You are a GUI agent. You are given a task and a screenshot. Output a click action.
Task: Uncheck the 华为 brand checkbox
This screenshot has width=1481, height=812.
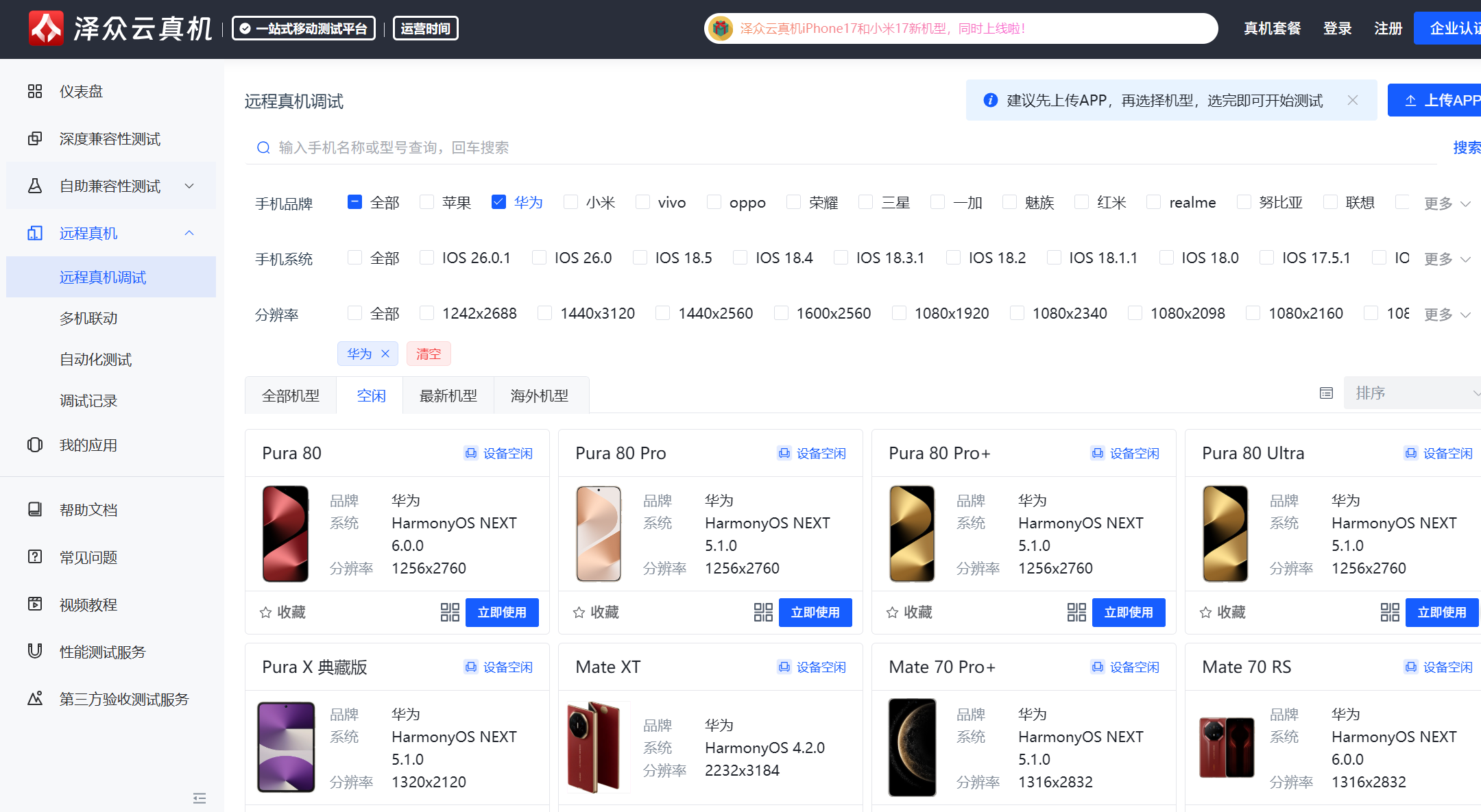tap(498, 202)
